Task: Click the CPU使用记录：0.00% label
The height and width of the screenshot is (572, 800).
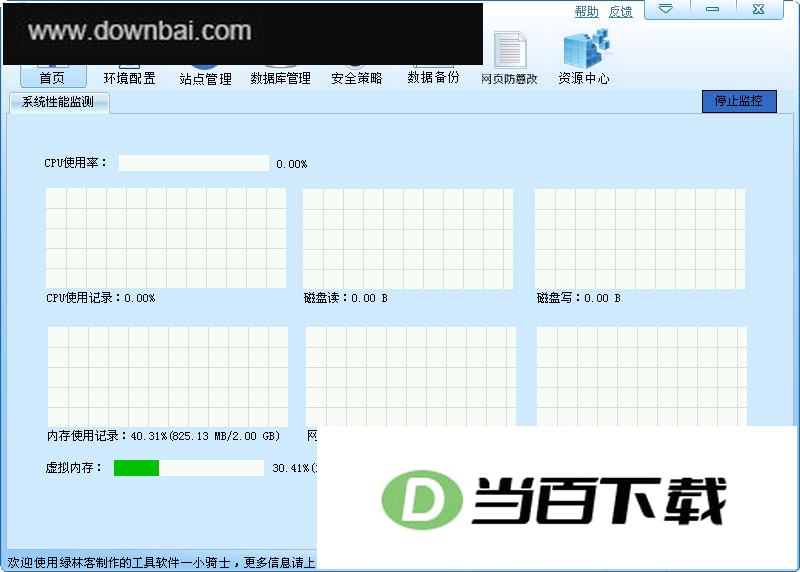Action: coord(101,298)
